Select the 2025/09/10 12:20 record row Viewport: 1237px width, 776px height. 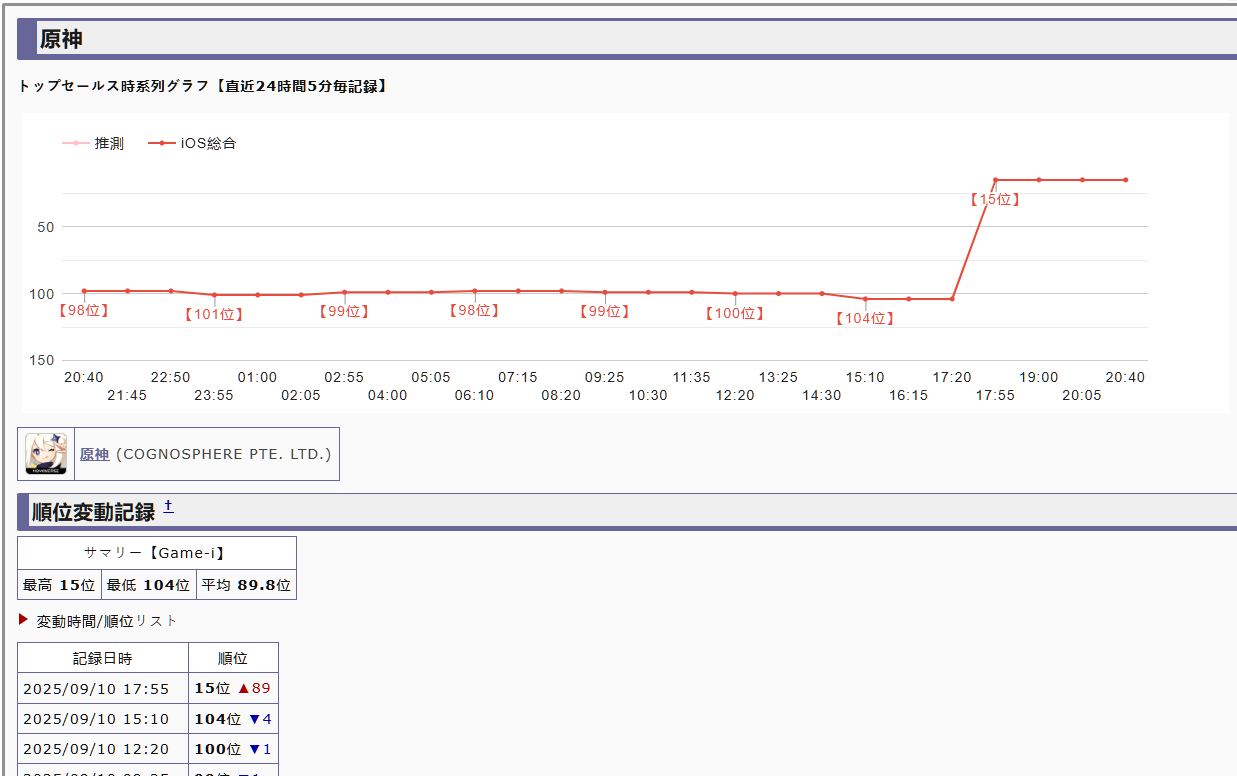148,748
